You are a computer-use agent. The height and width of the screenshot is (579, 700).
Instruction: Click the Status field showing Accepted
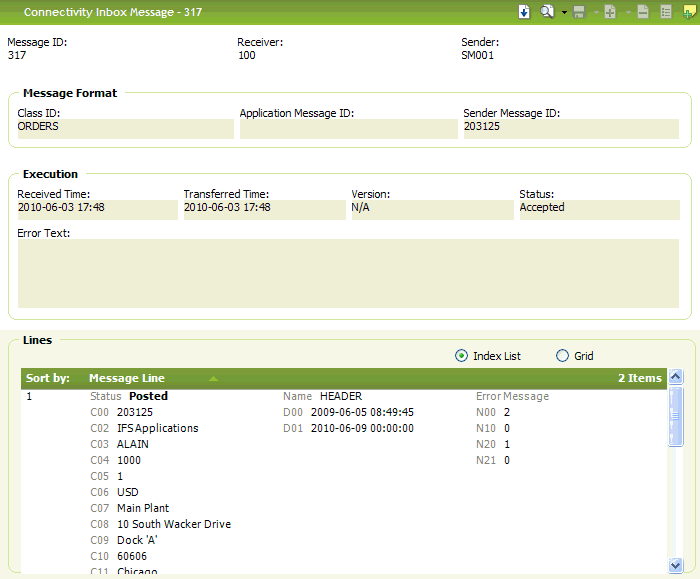[x=598, y=208]
